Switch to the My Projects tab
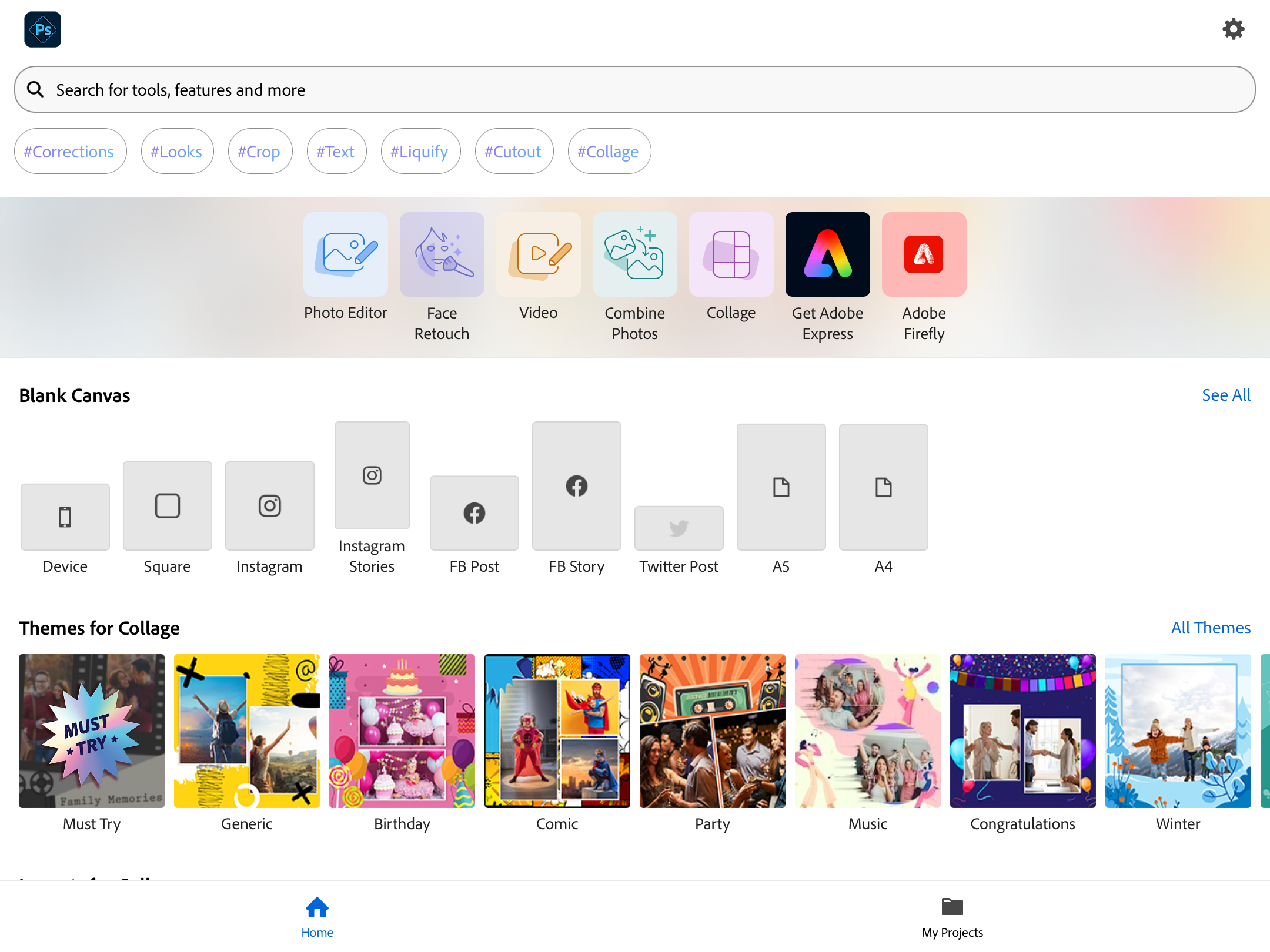 952,916
